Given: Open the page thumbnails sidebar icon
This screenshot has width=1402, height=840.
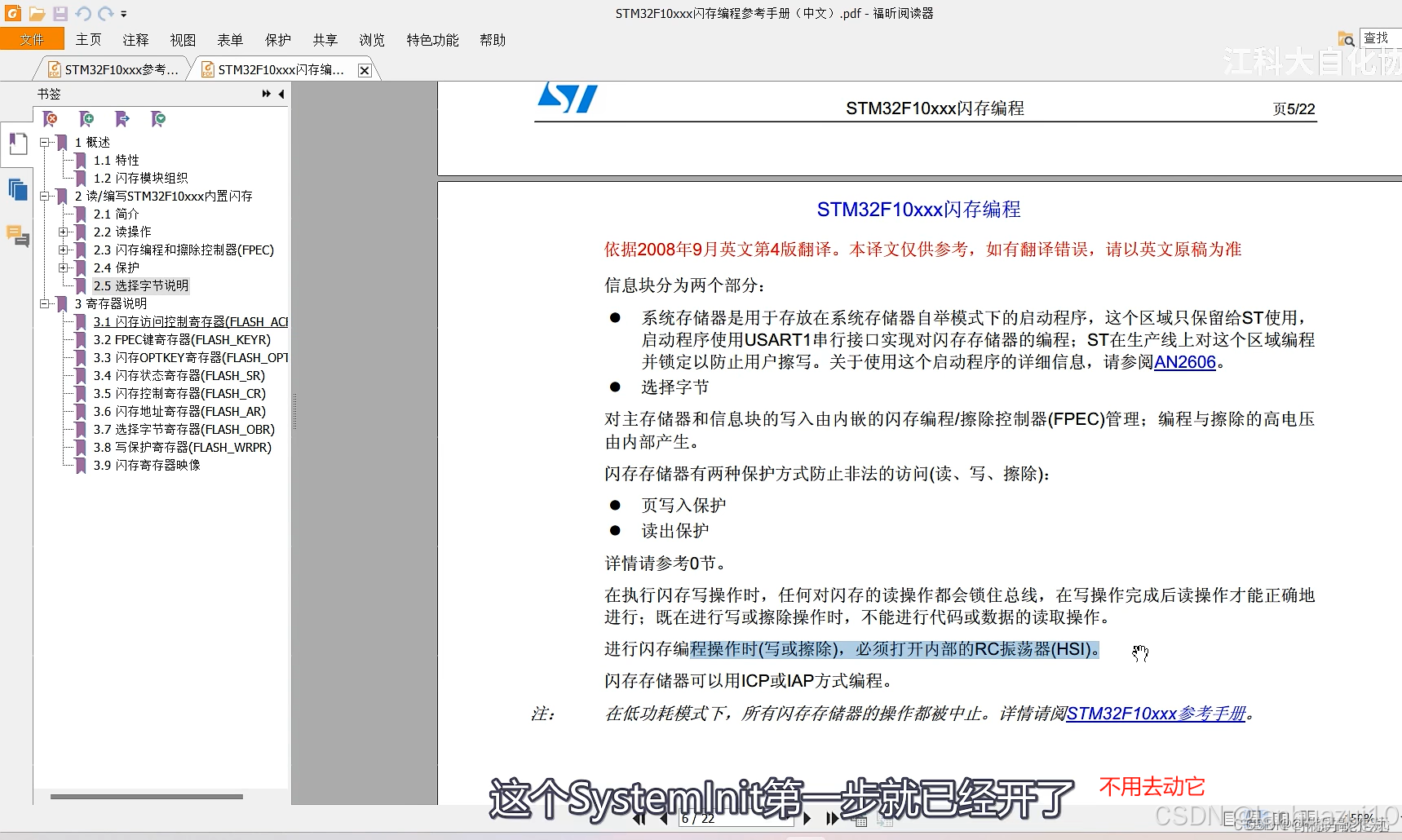Looking at the screenshot, I should pyautogui.click(x=17, y=190).
